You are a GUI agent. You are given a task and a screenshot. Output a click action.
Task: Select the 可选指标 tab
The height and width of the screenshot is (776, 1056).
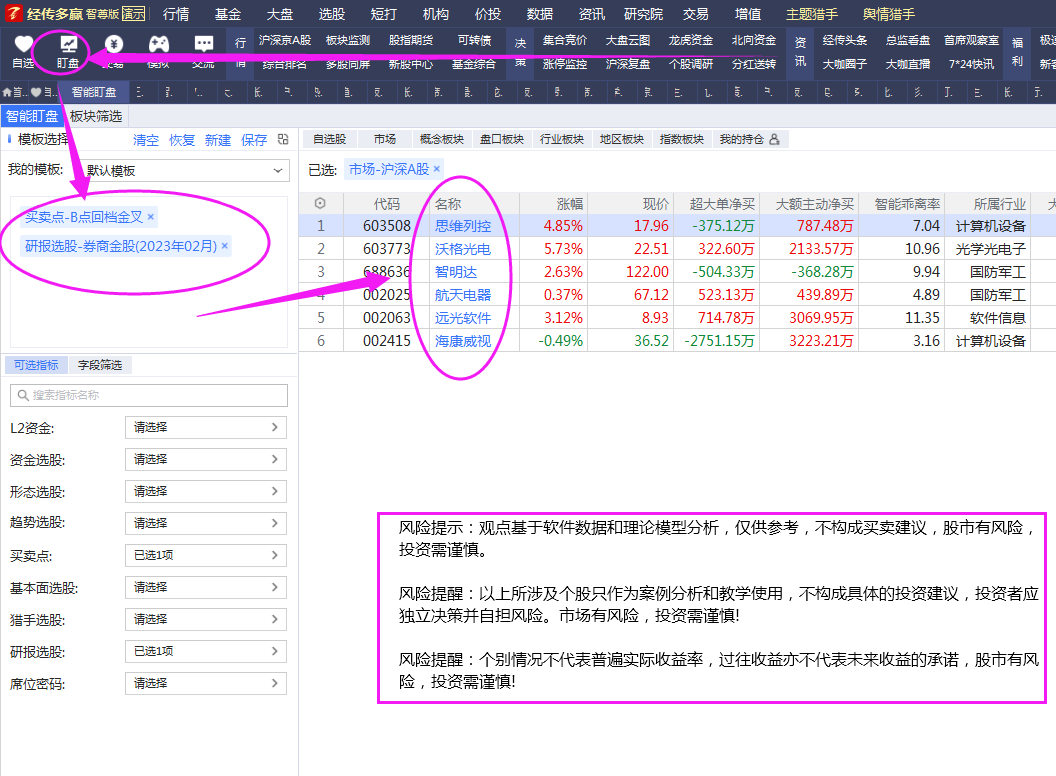tap(36, 365)
